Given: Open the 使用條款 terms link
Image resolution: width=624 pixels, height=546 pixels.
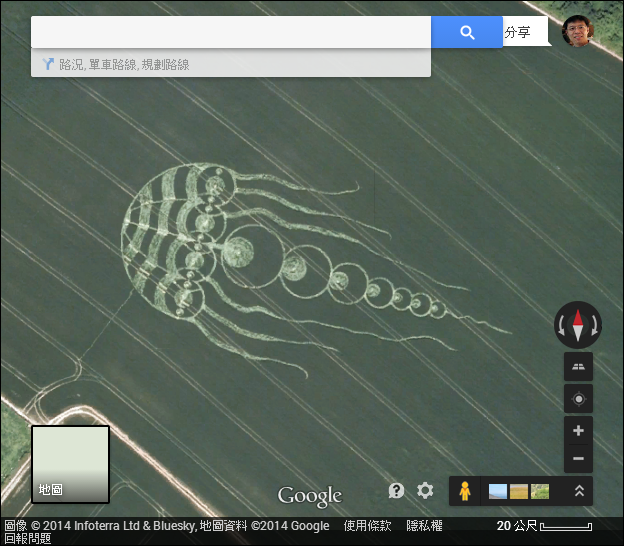Looking at the screenshot, I should point(367,526).
